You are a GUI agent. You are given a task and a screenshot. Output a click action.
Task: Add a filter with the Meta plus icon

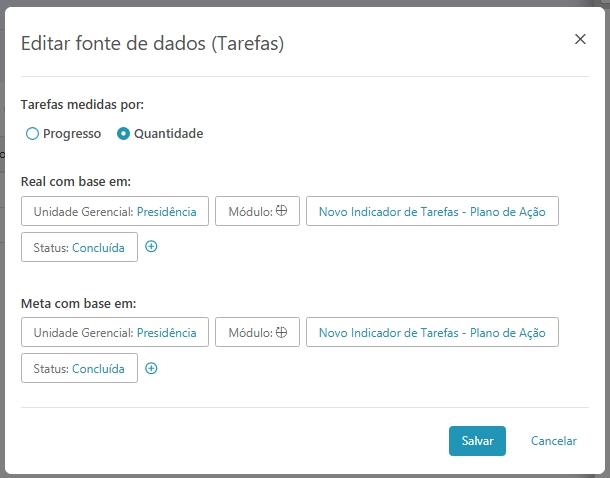152,368
